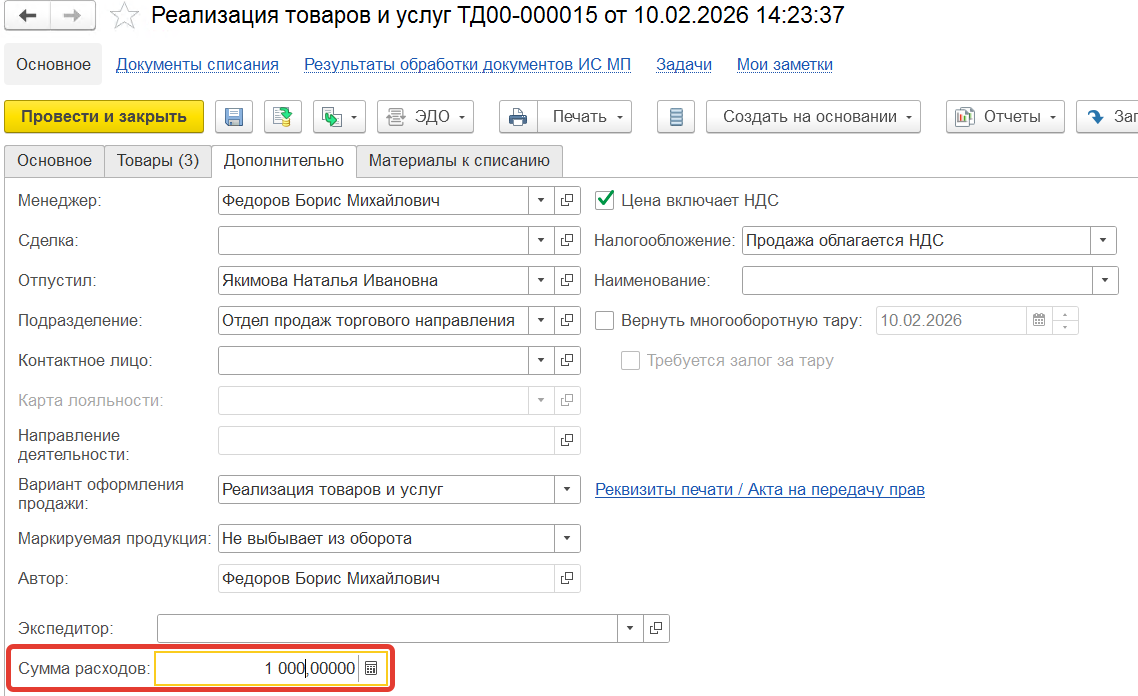Expand the Маркируемая продукция dropdown

(567, 539)
